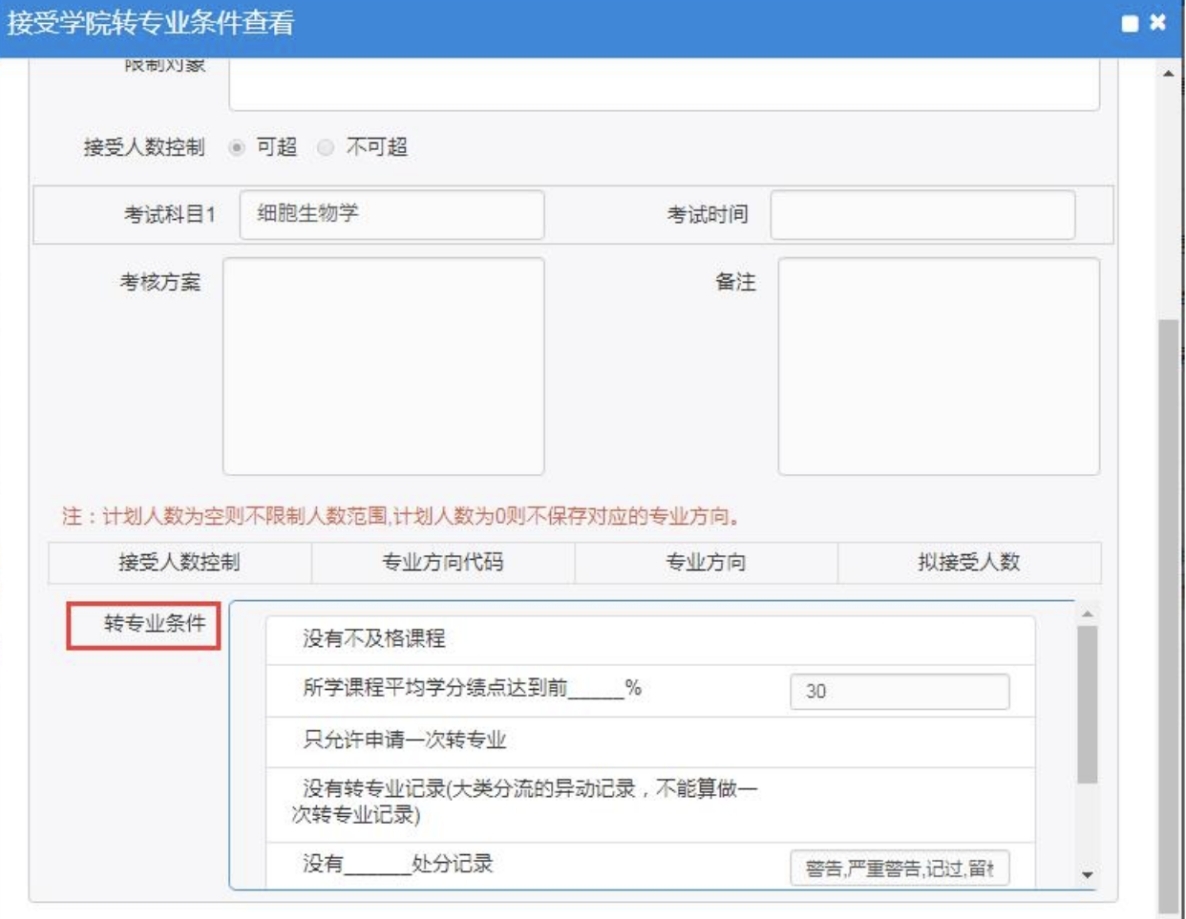Select the 只允许申请一次转专业 condition row

tap(650, 742)
